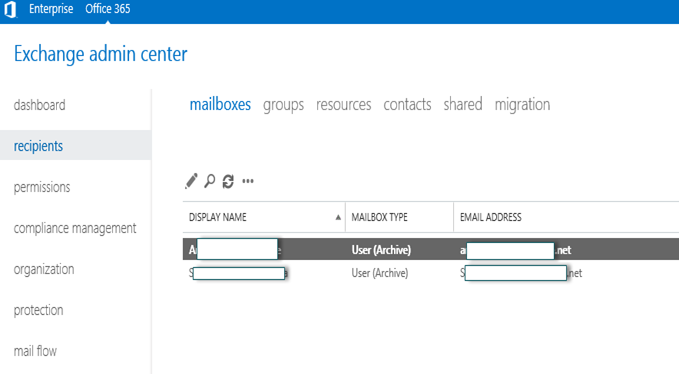Image resolution: width=679 pixels, height=374 pixels.
Task: Switch to the Enterprise header link
Action: click(51, 9)
